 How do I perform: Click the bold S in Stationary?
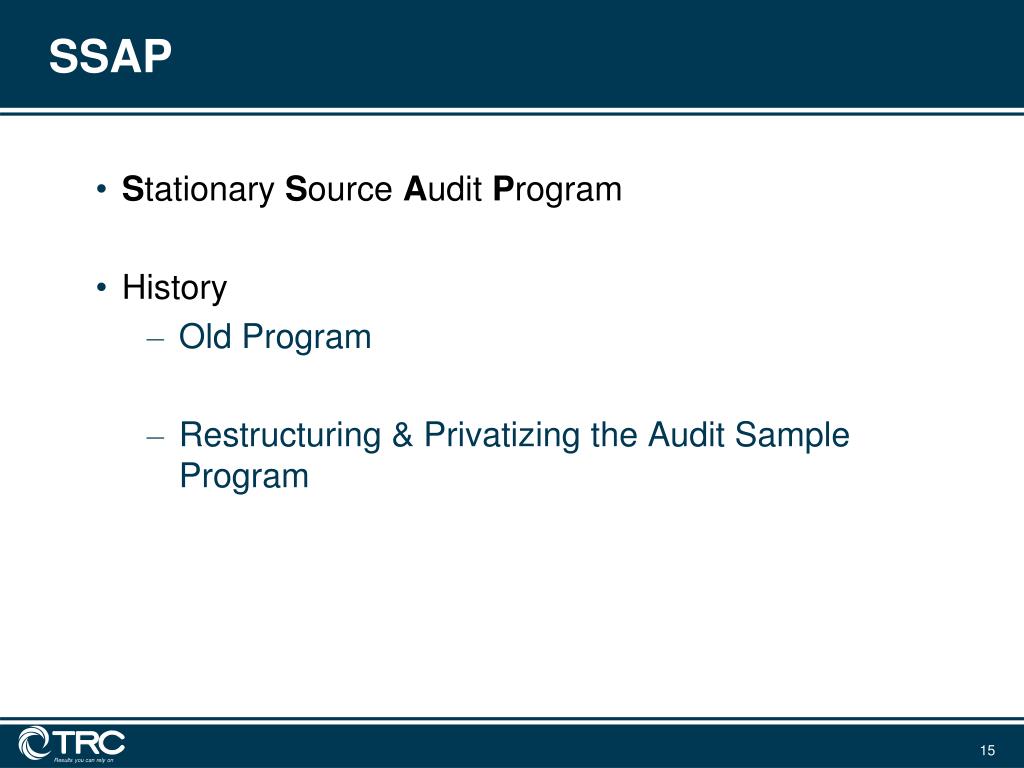132,189
